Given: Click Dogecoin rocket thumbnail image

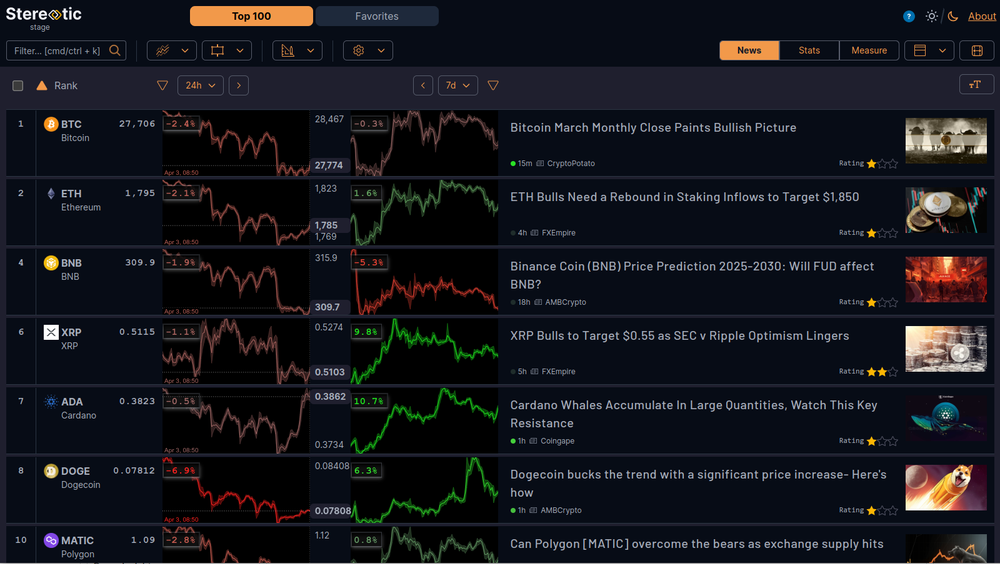Looking at the screenshot, I should pyautogui.click(x=946, y=487).
